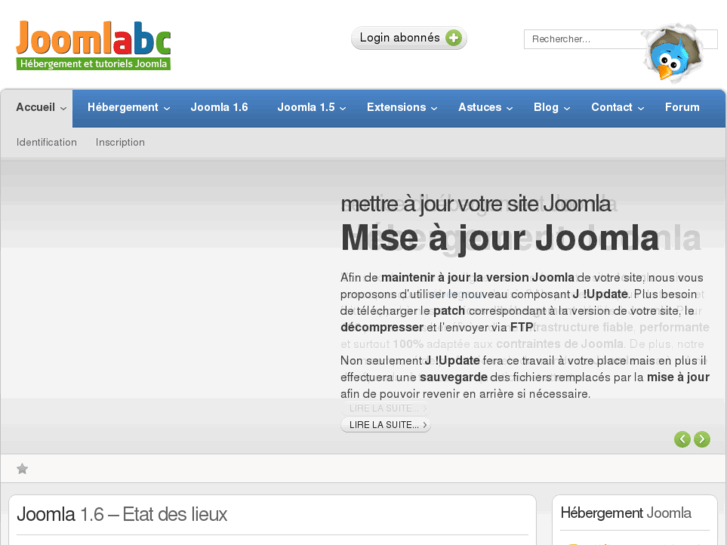Open the Accueil menu tab
Screen dimensions: 727x545
tap(37, 108)
